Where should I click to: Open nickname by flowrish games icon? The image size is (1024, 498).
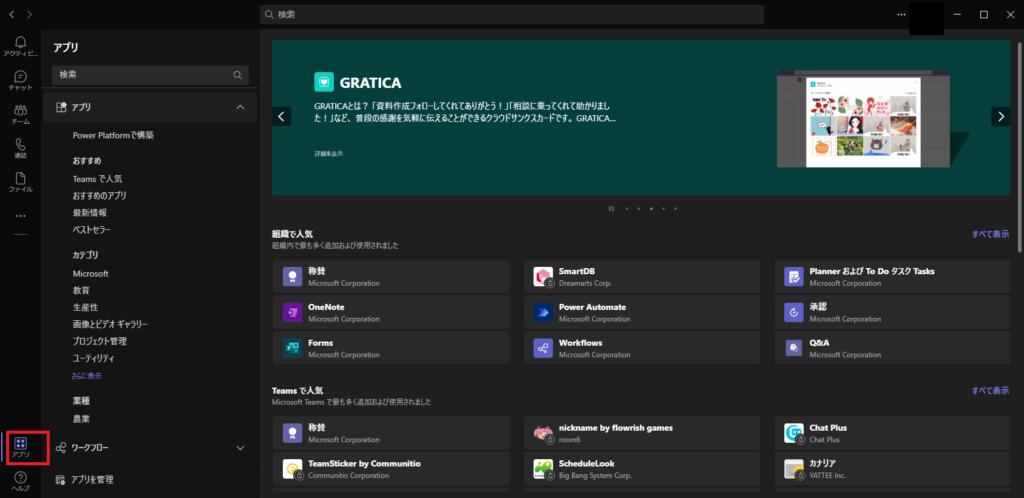tap(543, 433)
